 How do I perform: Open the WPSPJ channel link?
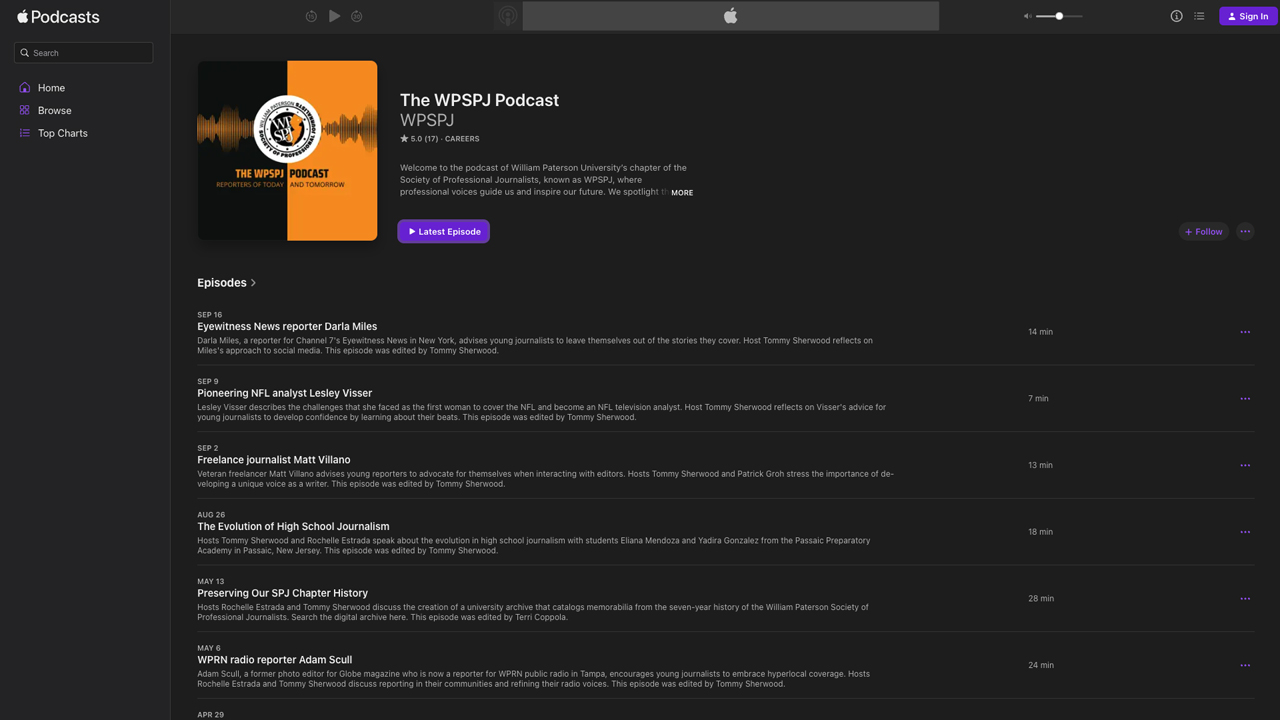[427, 120]
